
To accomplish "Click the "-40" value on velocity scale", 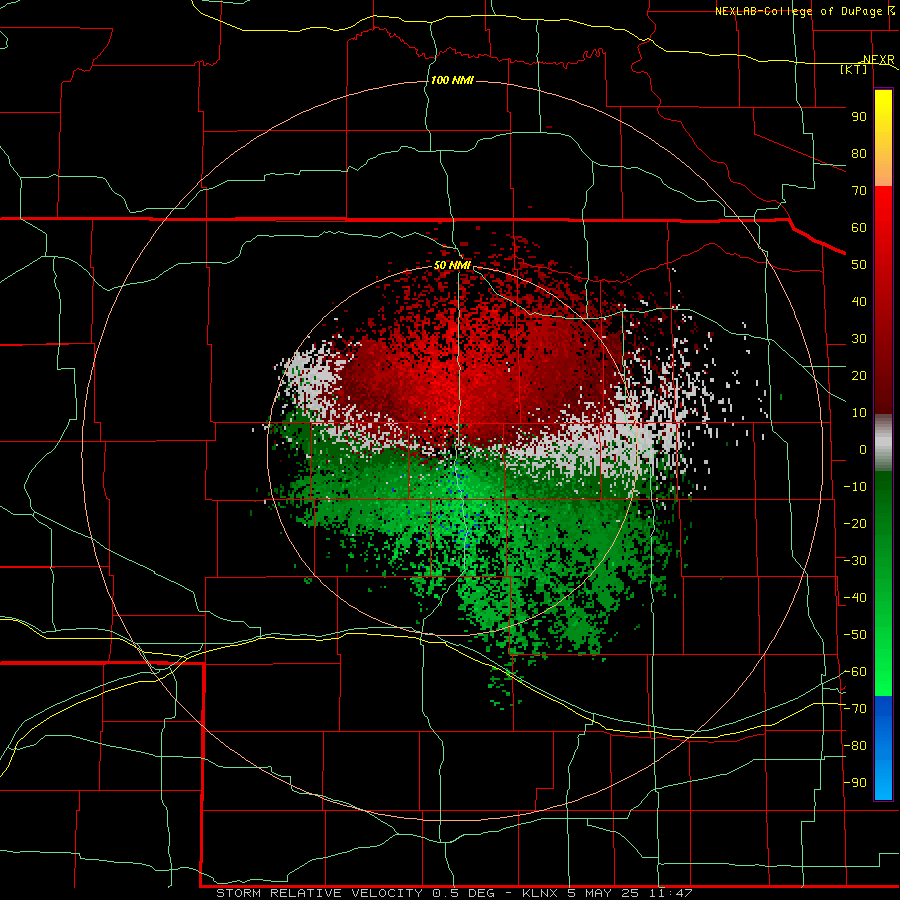I will point(855,598).
